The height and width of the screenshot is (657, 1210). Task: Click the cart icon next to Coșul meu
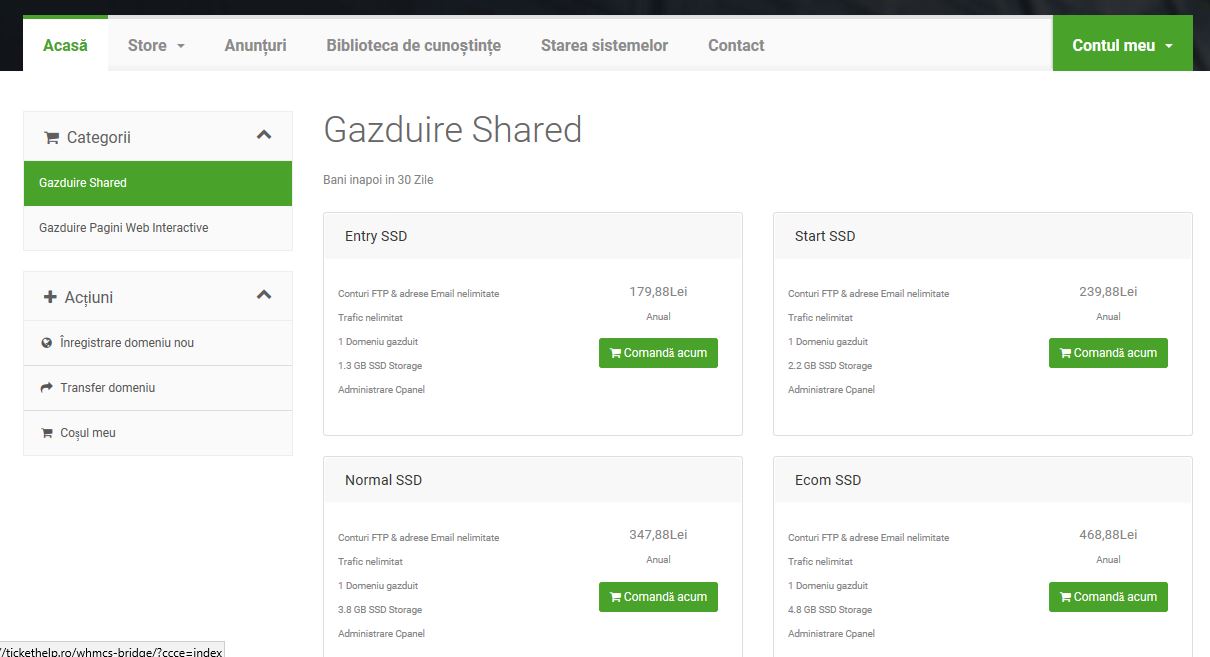coord(46,433)
